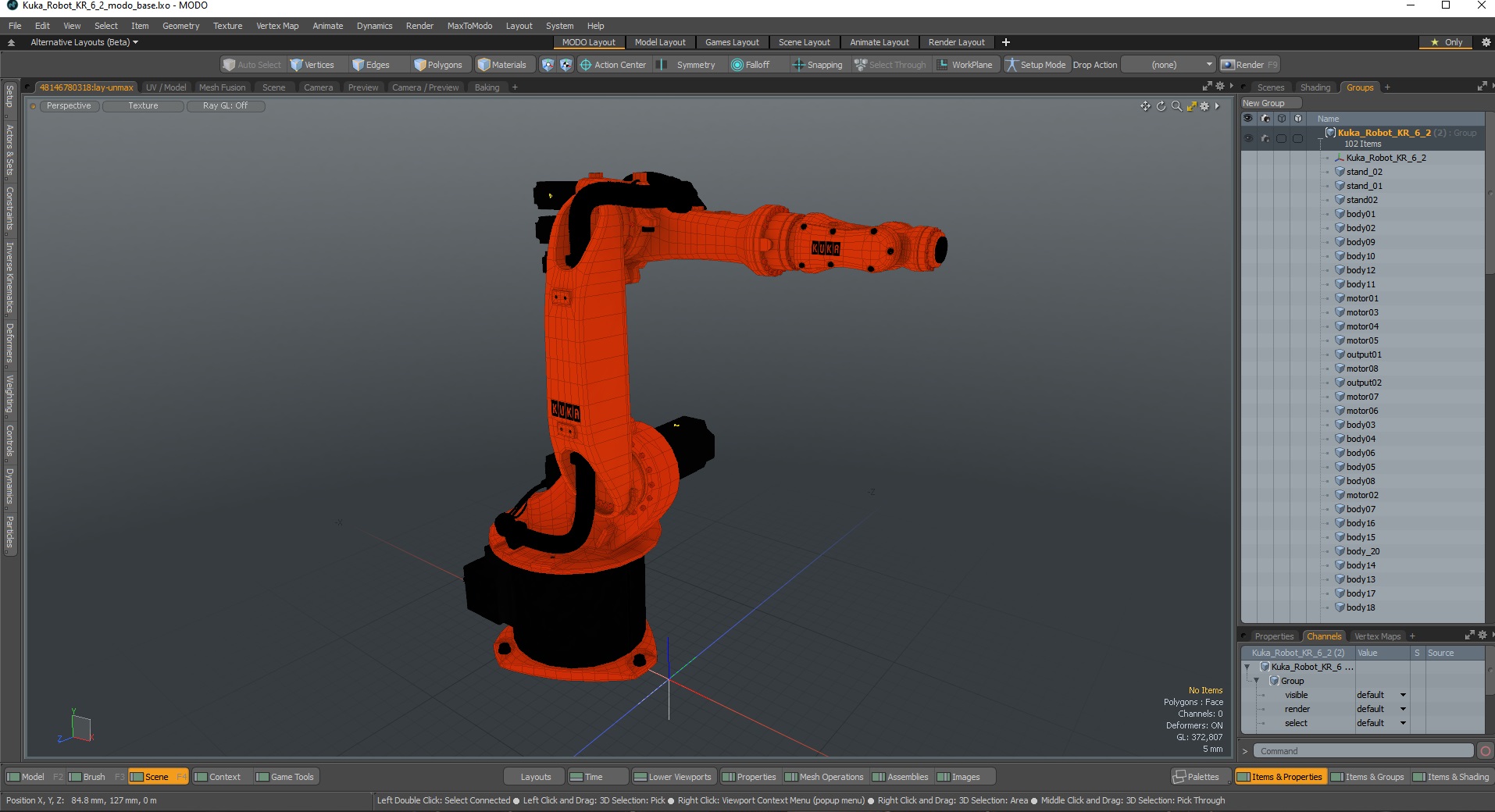Screen dimensions: 1495x812
Task: Click the Render F9 button
Action: 1249,65
